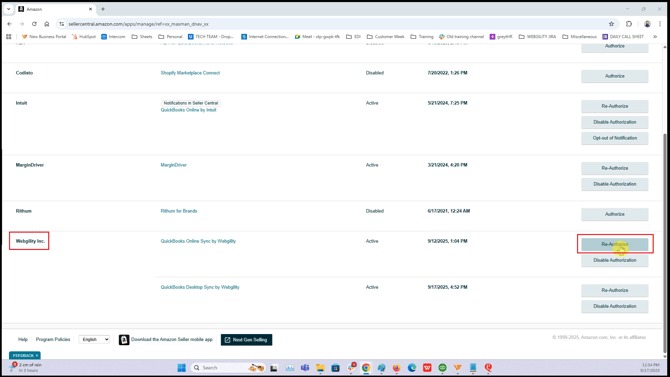670x377 pixels.
Task: Disable Authorization for Intuit
Action: click(614, 122)
